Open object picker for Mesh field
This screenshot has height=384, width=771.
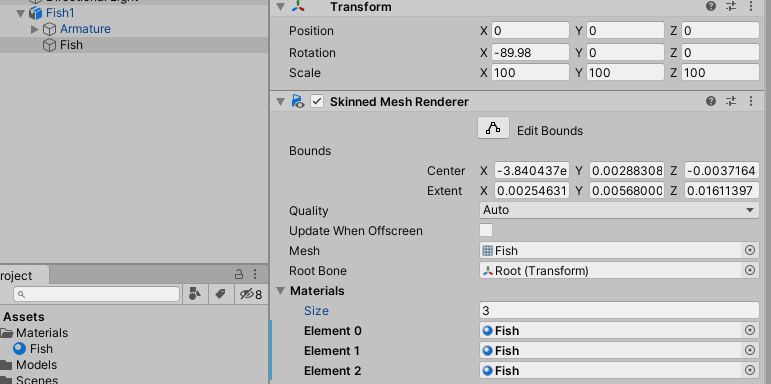point(750,250)
